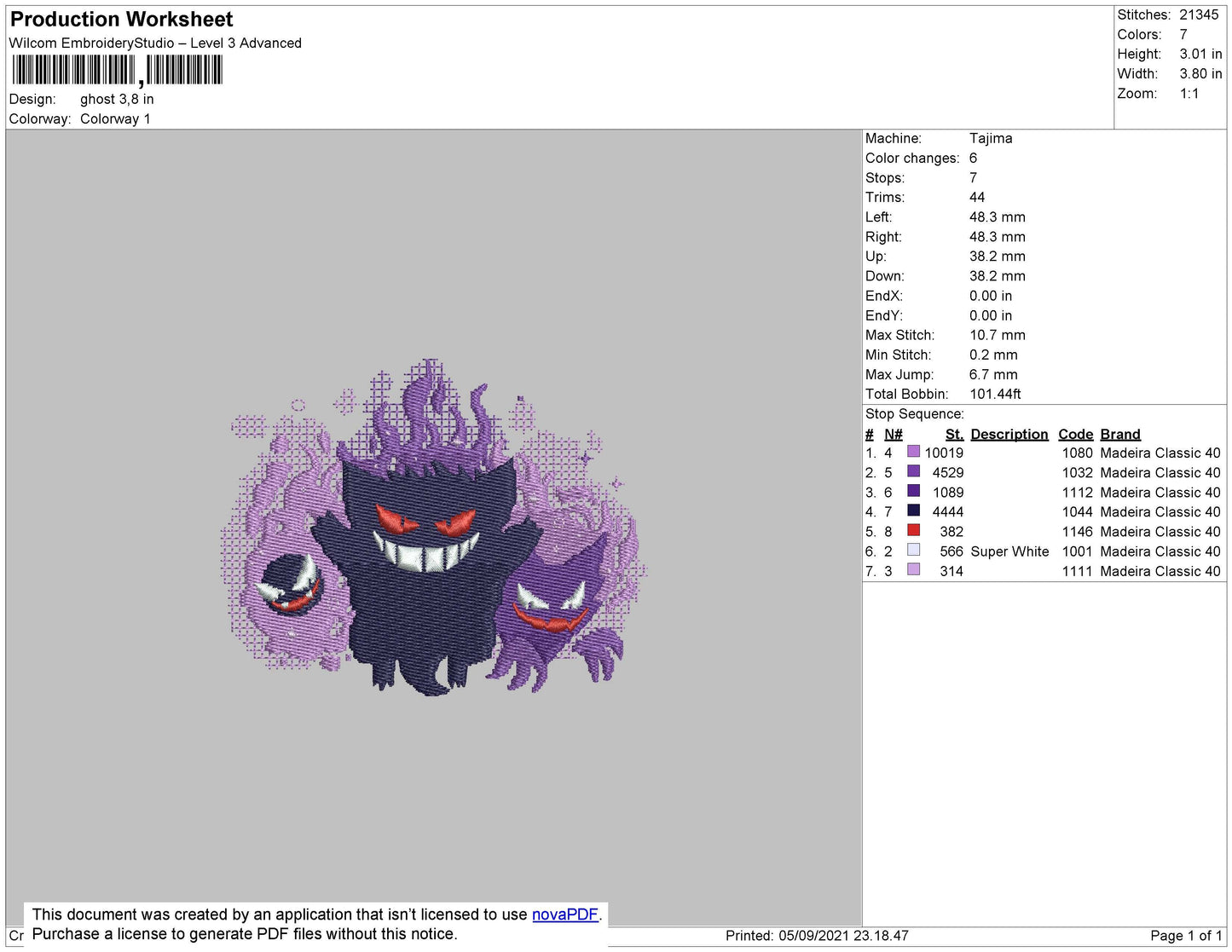This screenshot has width=1232, height=952.
Task: Select the light purple swatch for code 1080
Action: tap(914, 452)
